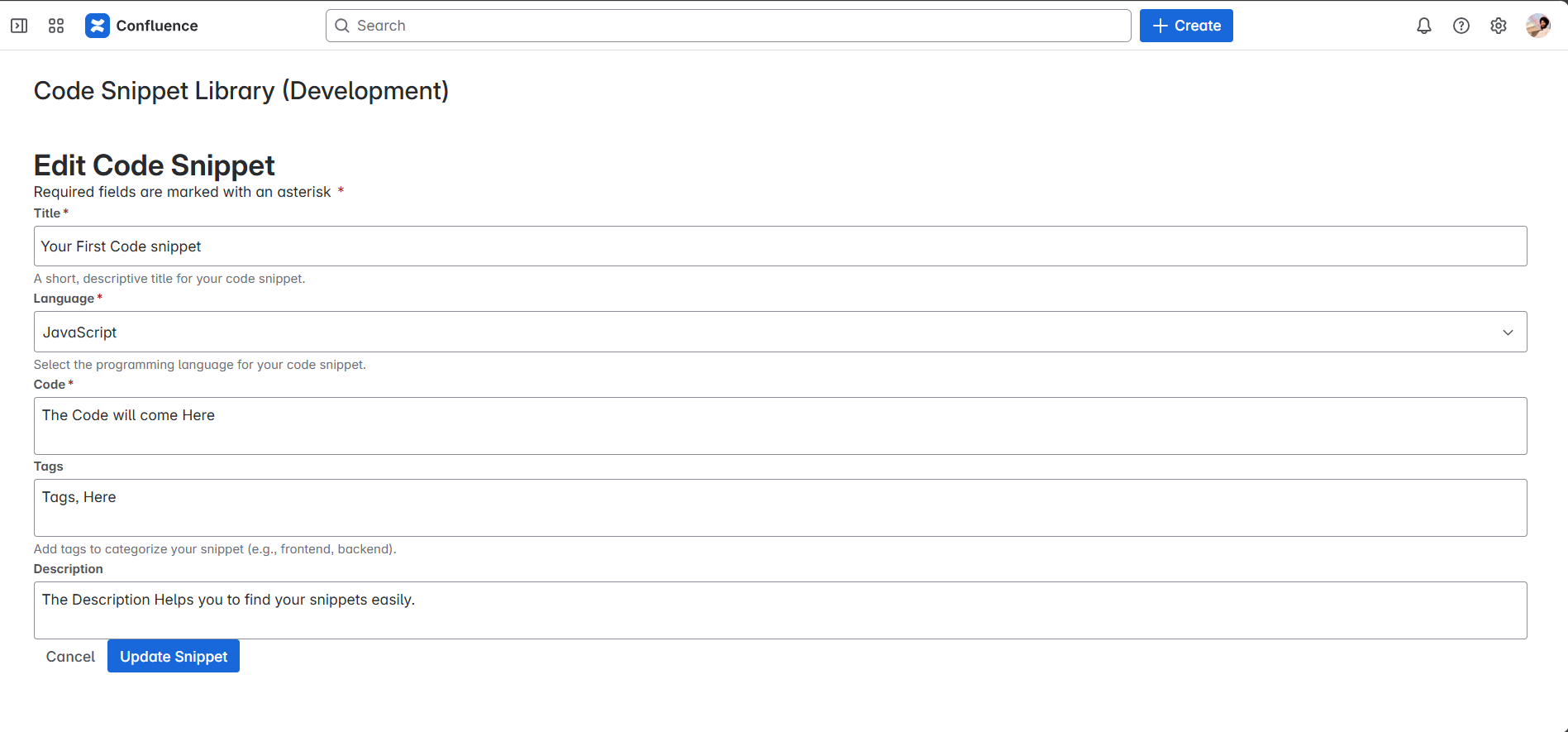Open the JavaScript language selector
The width and height of the screenshot is (1568, 732).
coord(780,332)
